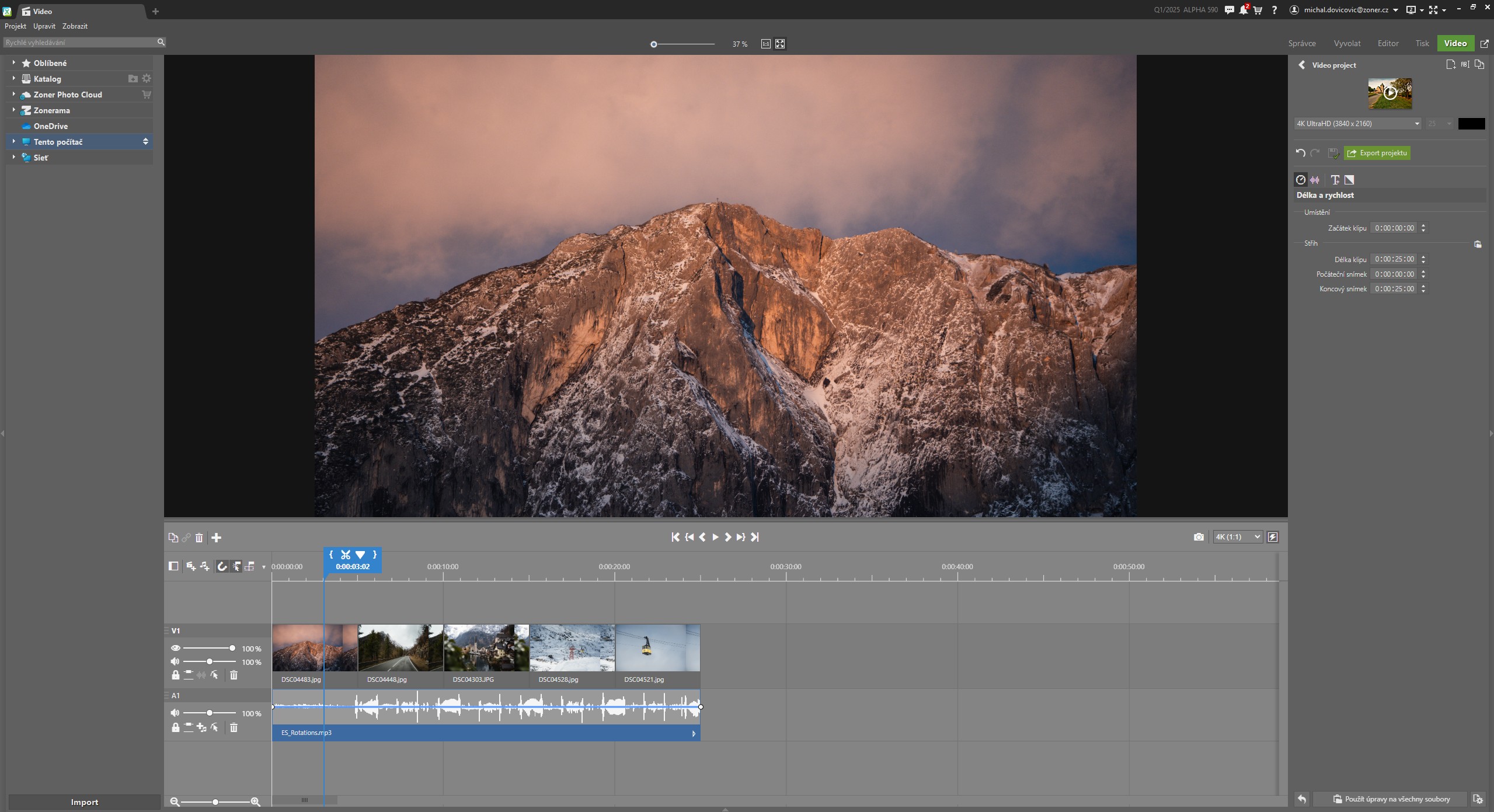Select the DSC04303.JPG clip thumbnail
The width and height of the screenshot is (1494, 812).
(486, 648)
